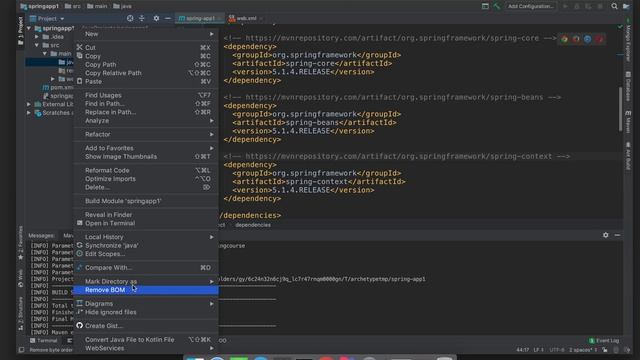640x360 pixels.
Task: Click the java breadcrumb in navigation bar
Action: pyautogui.click(x=122, y=6)
